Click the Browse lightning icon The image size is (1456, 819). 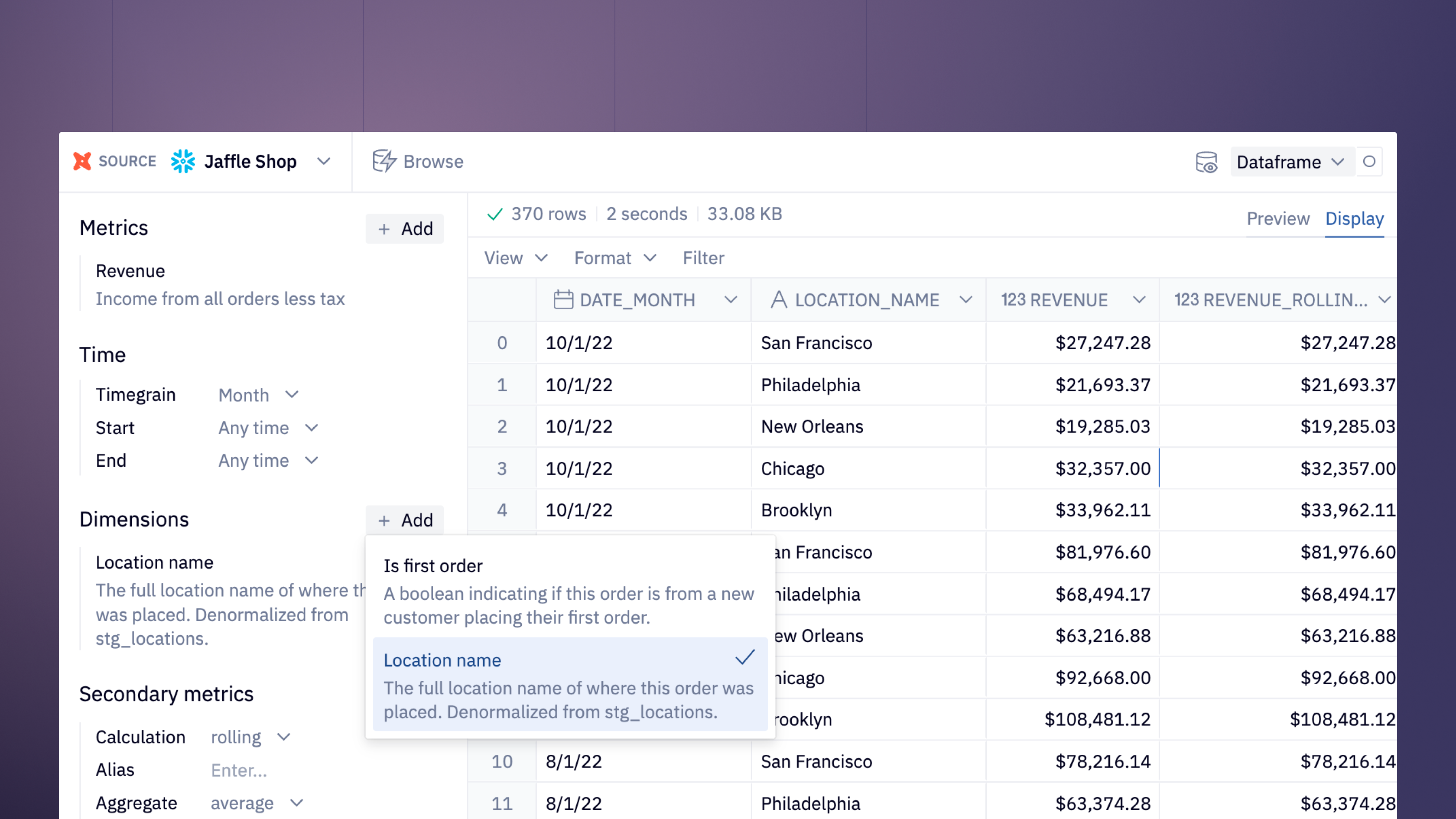(384, 162)
